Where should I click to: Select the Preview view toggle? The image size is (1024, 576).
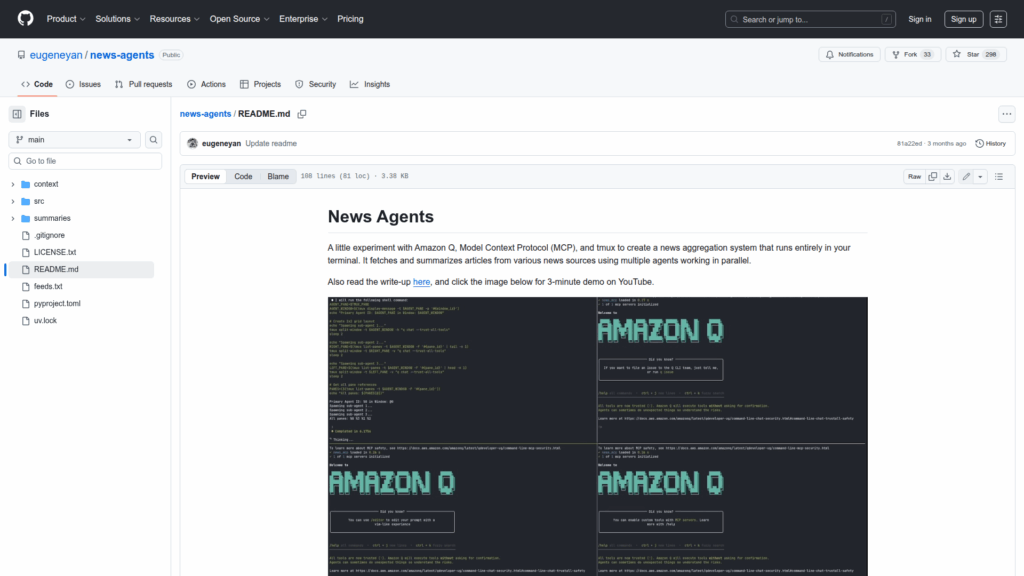(x=205, y=176)
